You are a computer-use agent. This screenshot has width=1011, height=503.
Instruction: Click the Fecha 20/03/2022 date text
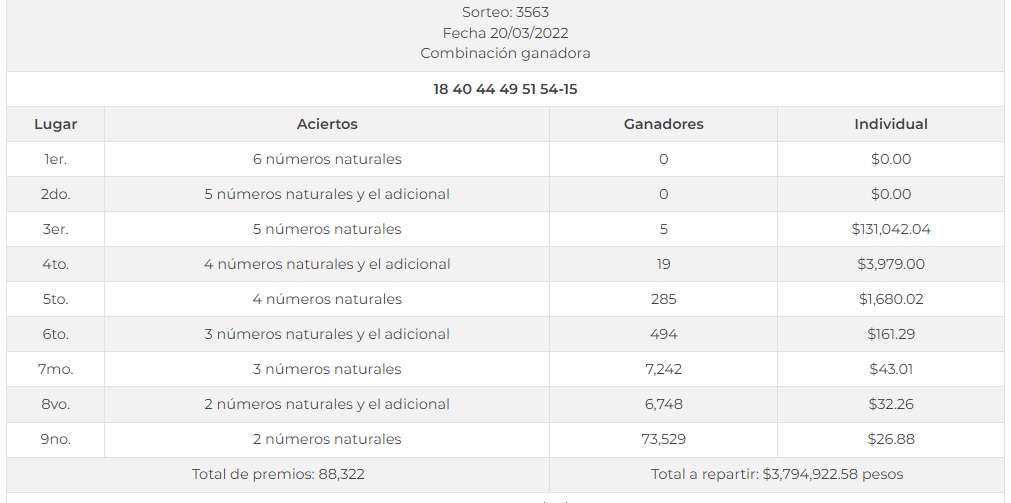pyautogui.click(x=505, y=33)
